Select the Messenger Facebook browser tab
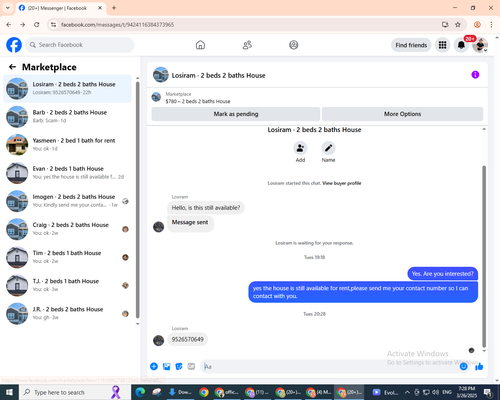500x400 pixels. pyautogui.click(x=61, y=8)
